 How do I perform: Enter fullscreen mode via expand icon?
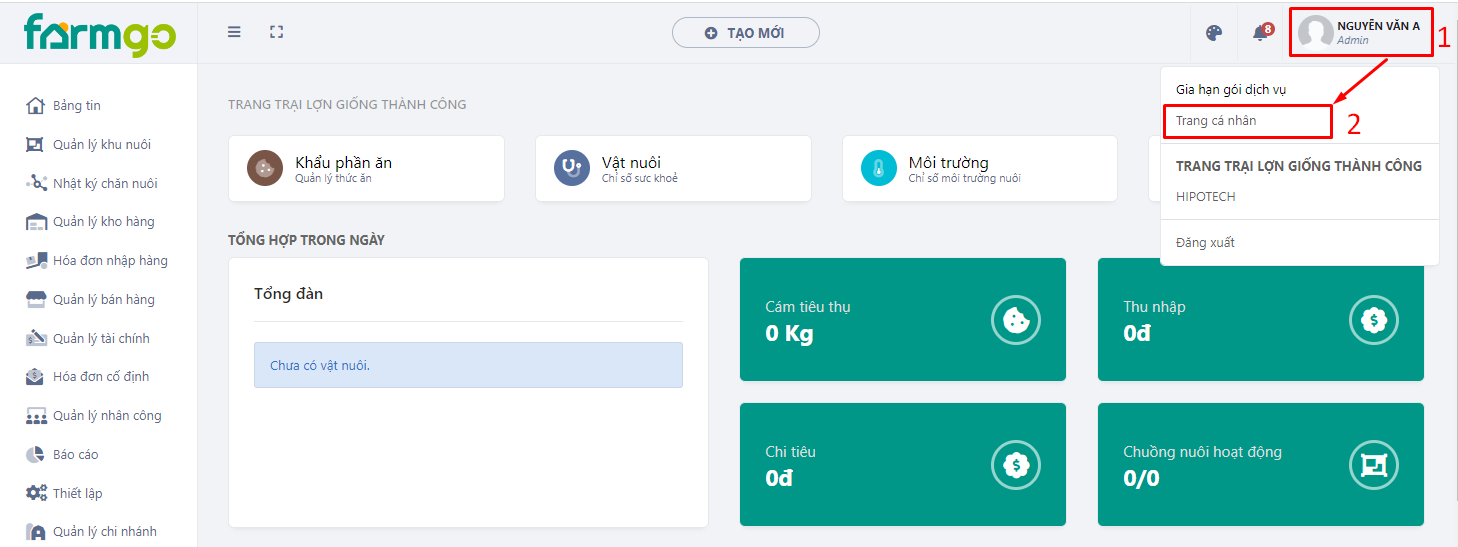point(277,32)
